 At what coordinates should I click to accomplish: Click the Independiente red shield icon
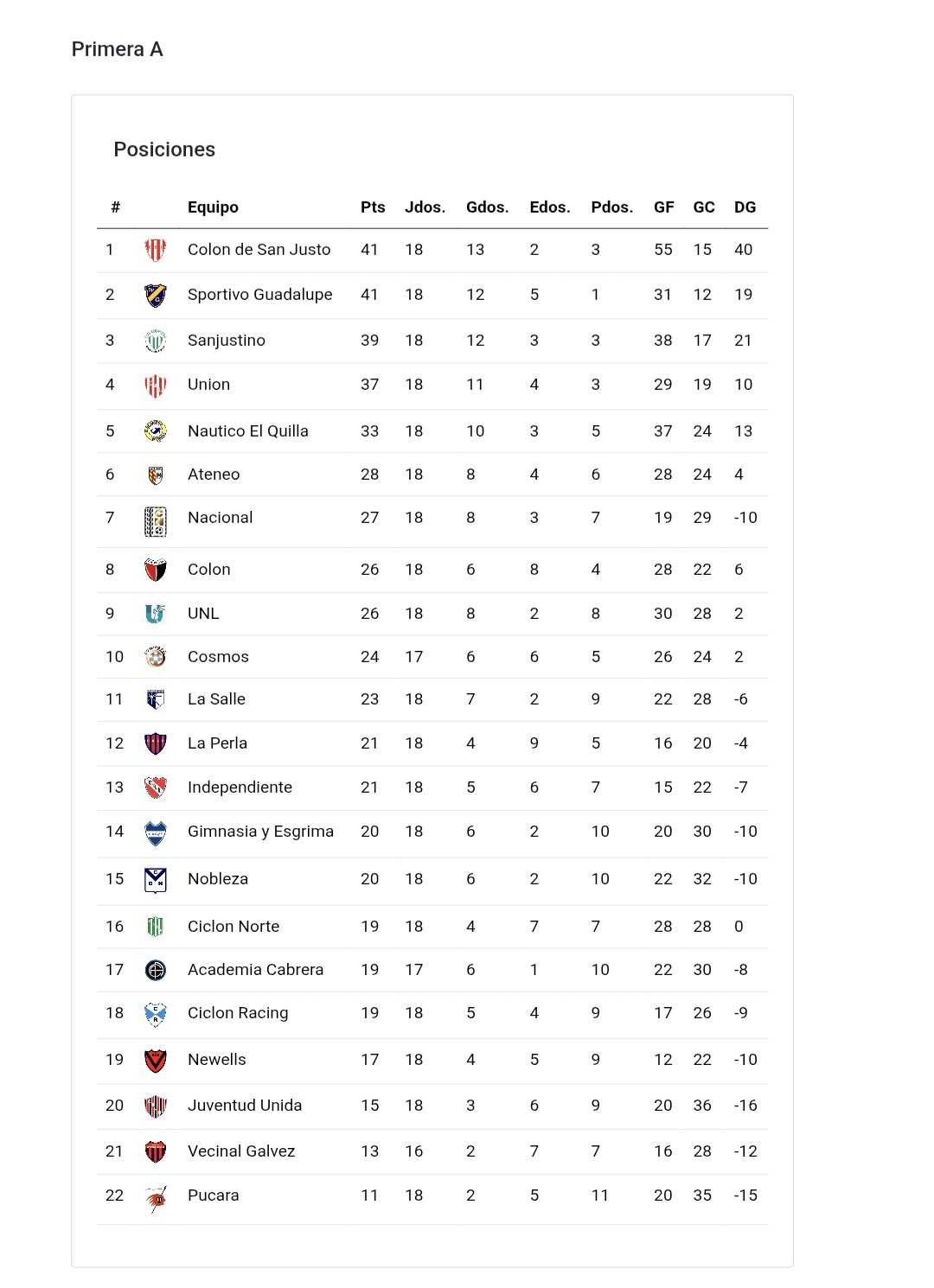click(x=156, y=787)
